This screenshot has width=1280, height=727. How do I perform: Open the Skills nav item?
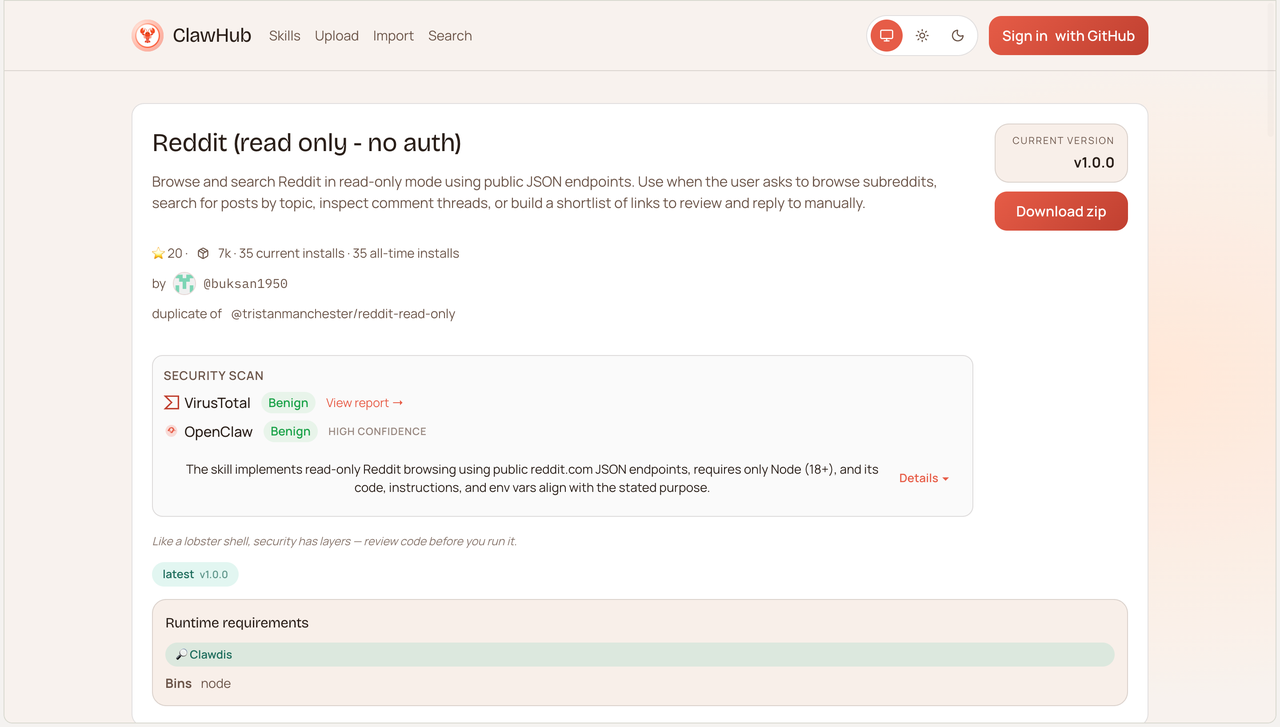[x=284, y=36]
